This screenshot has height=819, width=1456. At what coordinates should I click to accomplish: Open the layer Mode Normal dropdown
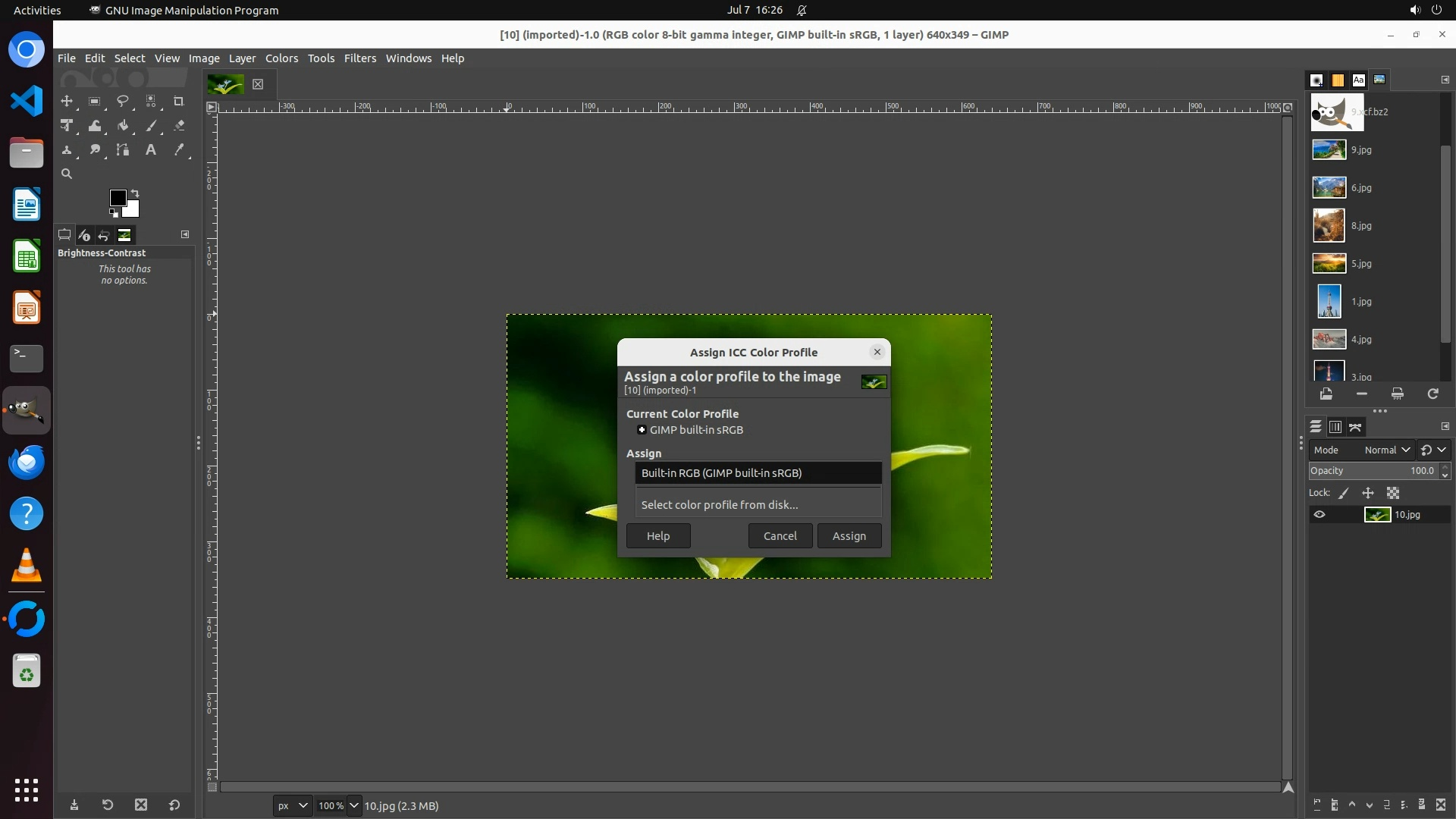click(1387, 450)
